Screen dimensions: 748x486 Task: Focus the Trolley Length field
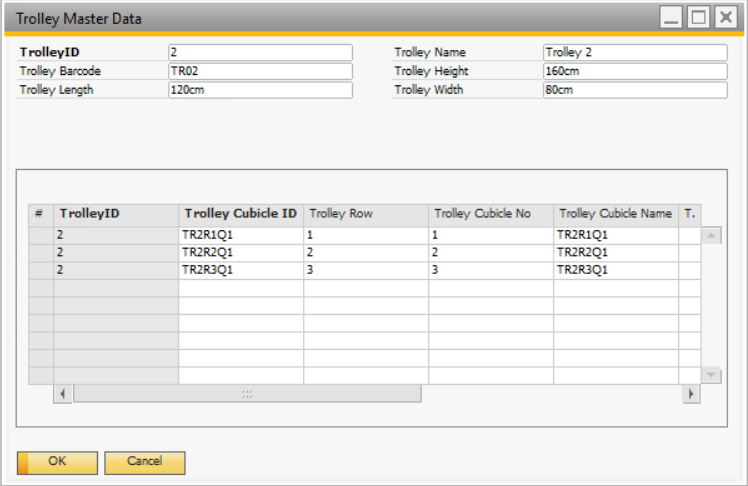(260, 90)
